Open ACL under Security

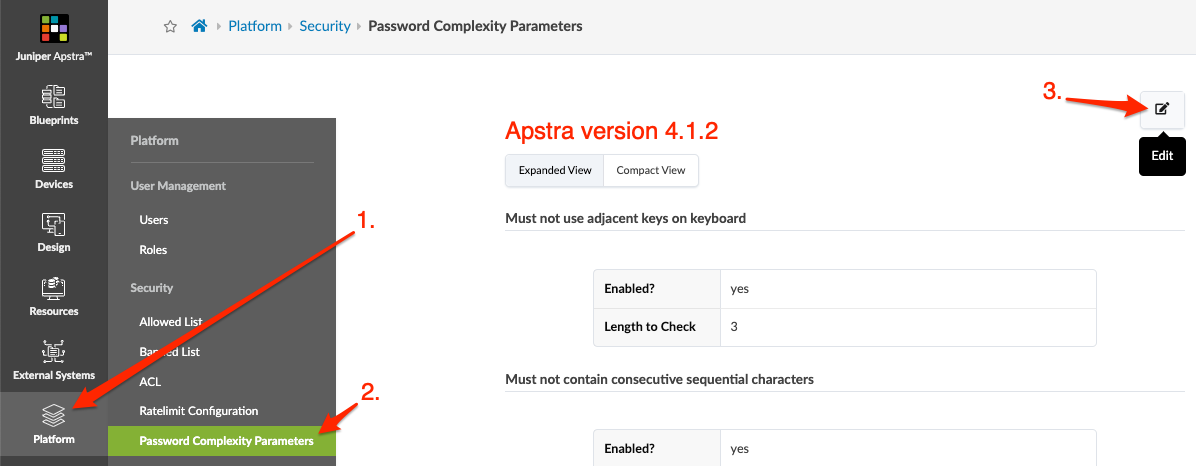tap(150, 381)
